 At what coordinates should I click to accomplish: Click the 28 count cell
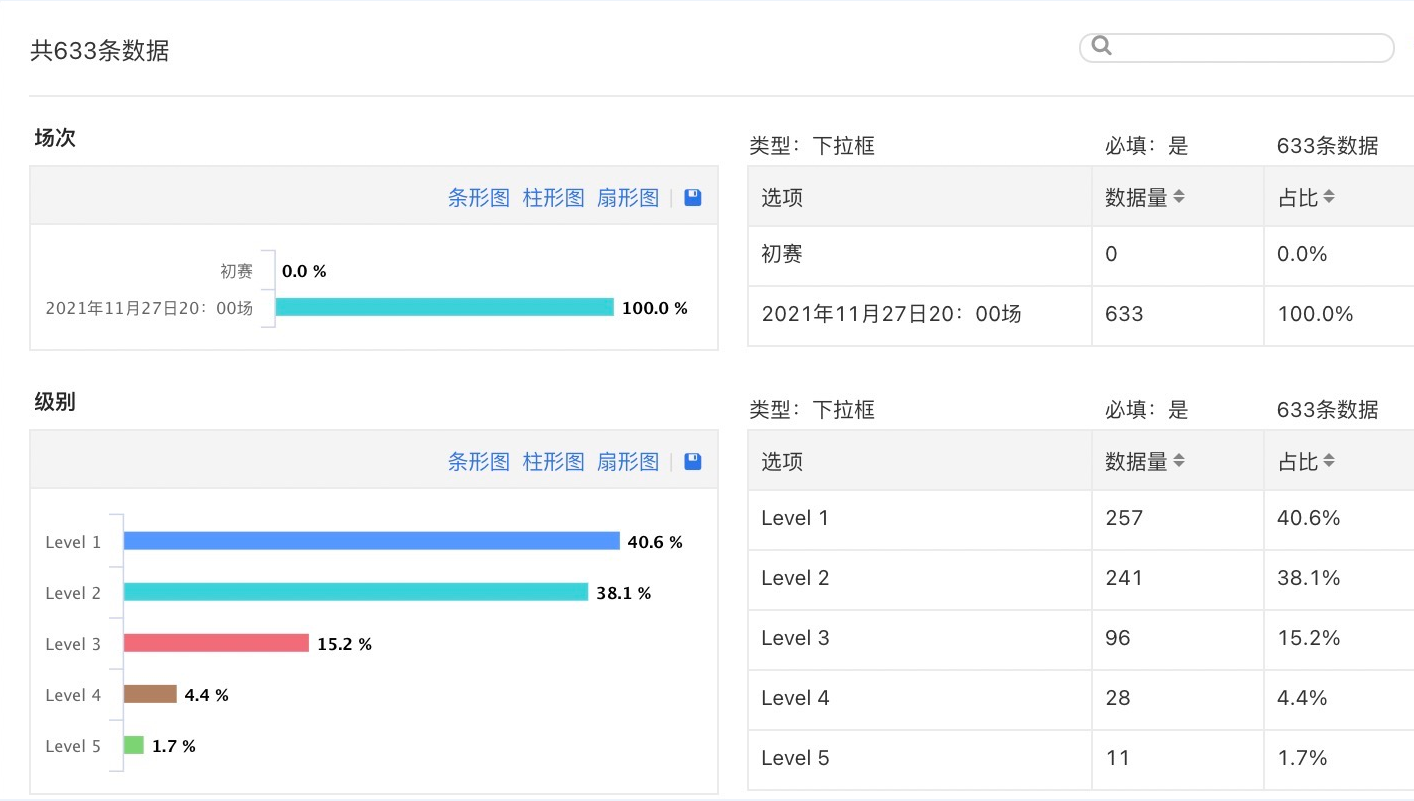(1178, 699)
